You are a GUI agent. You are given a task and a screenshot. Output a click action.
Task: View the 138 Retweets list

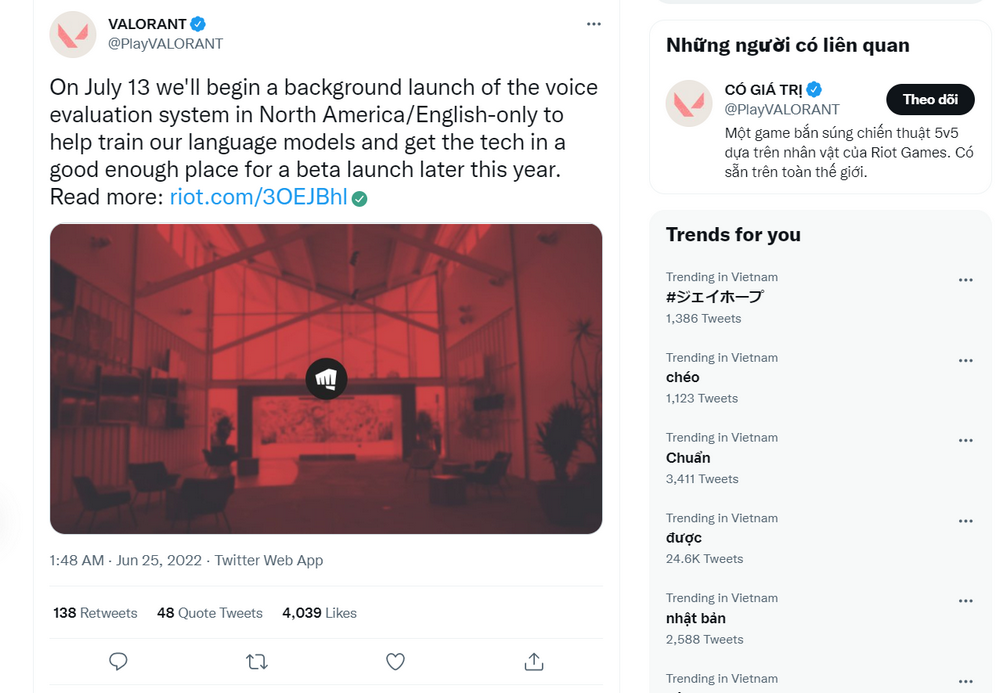click(95, 613)
